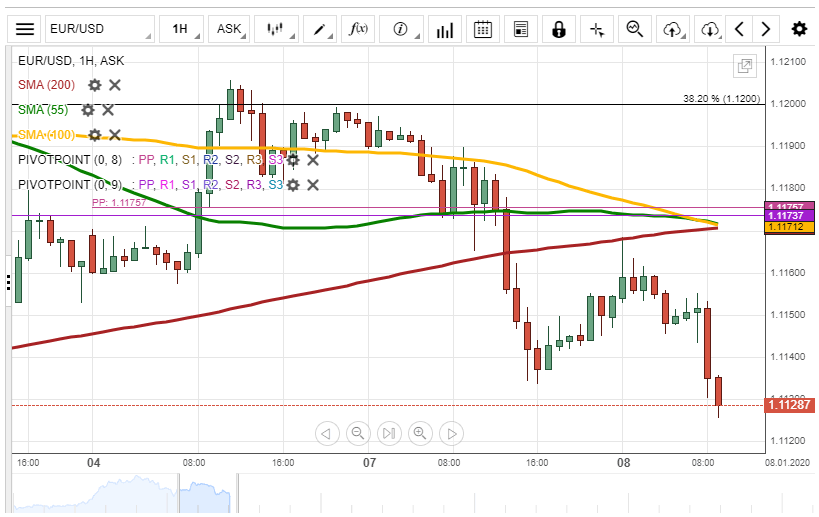The width and height of the screenshot is (819, 517).
Task: Remove the SMA (55) indicator
Action: point(108,110)
